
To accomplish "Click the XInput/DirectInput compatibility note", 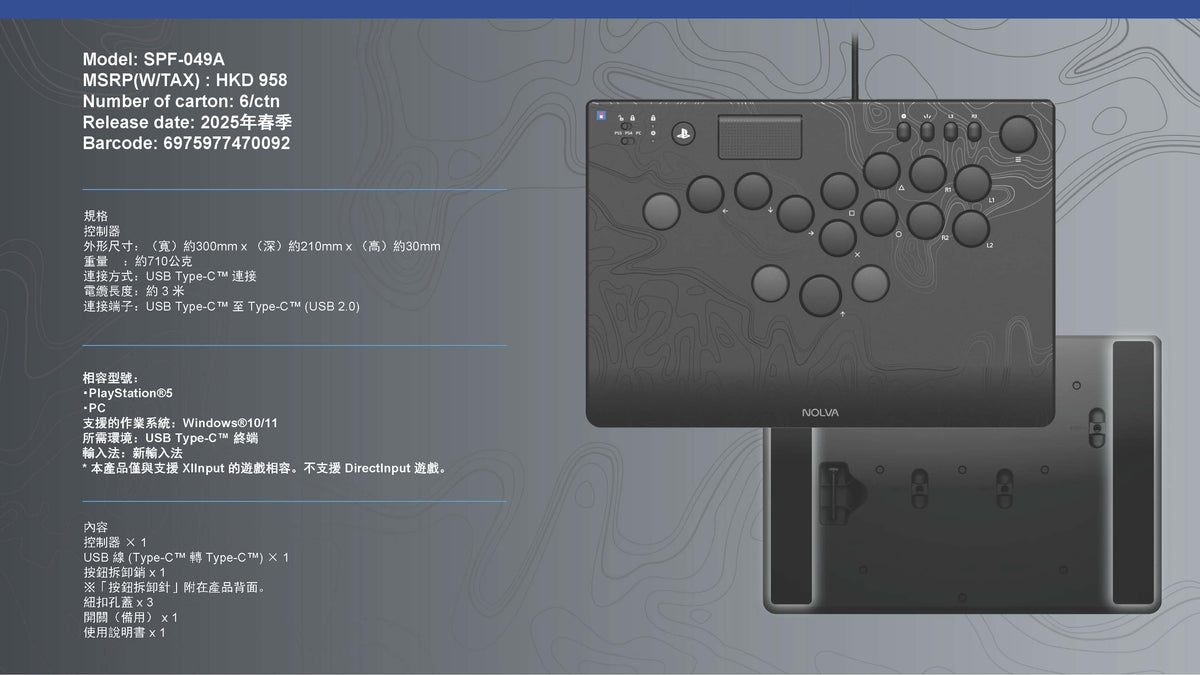I will (x=266, y=467).
